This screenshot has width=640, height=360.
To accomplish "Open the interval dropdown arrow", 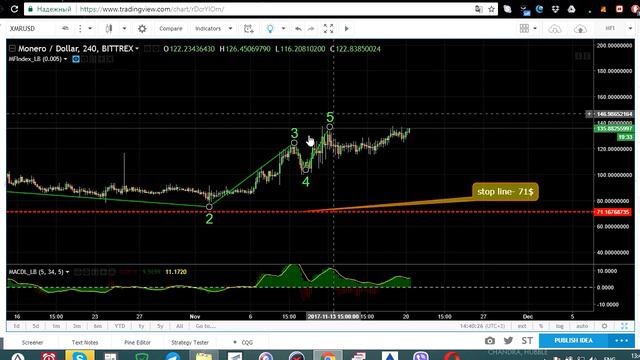I will pos(90,29).
